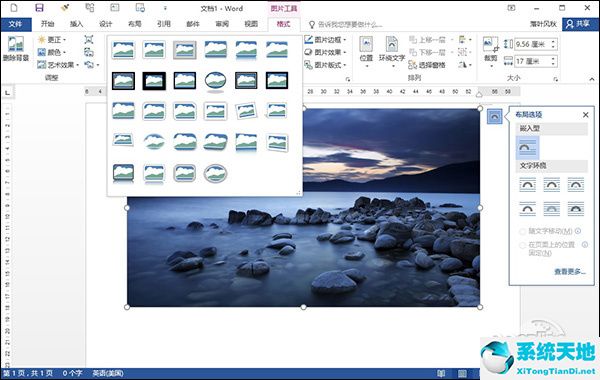
Task: Select the Square text wrapping icon
Action: (528, 185)
